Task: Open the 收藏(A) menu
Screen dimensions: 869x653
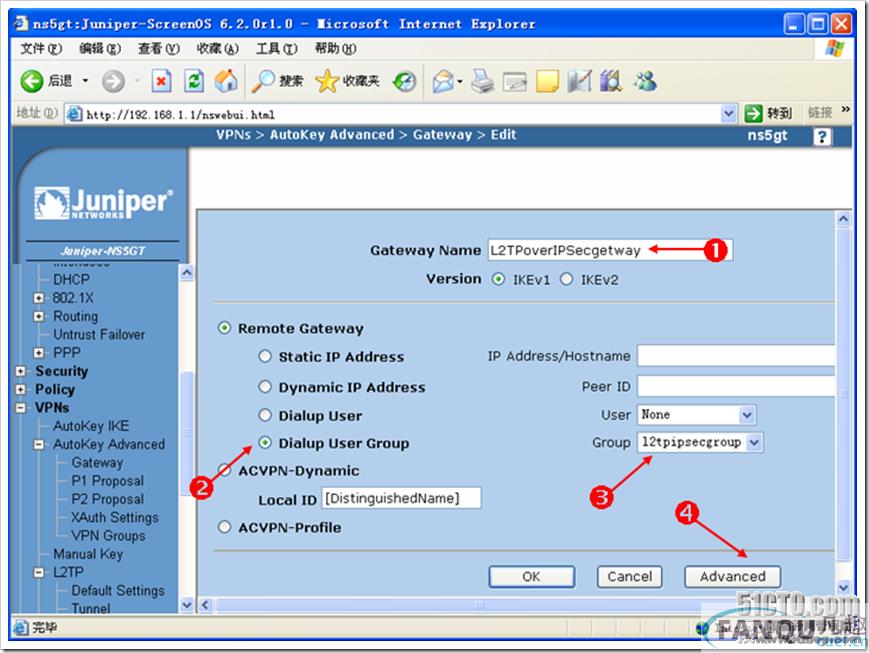Action: click(x=217, y=49)
